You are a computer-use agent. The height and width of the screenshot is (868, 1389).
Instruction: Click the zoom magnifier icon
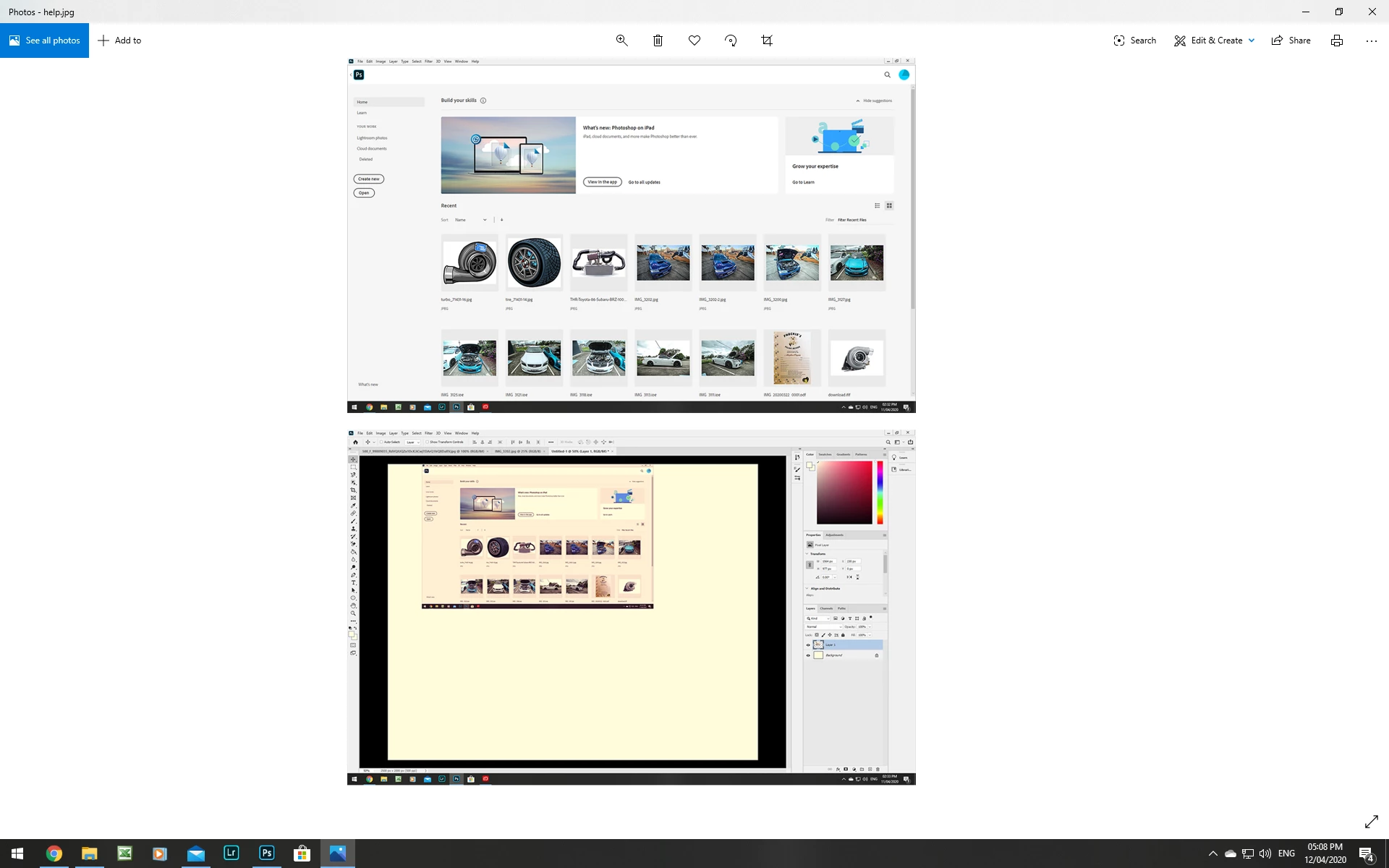click(621, 41)
